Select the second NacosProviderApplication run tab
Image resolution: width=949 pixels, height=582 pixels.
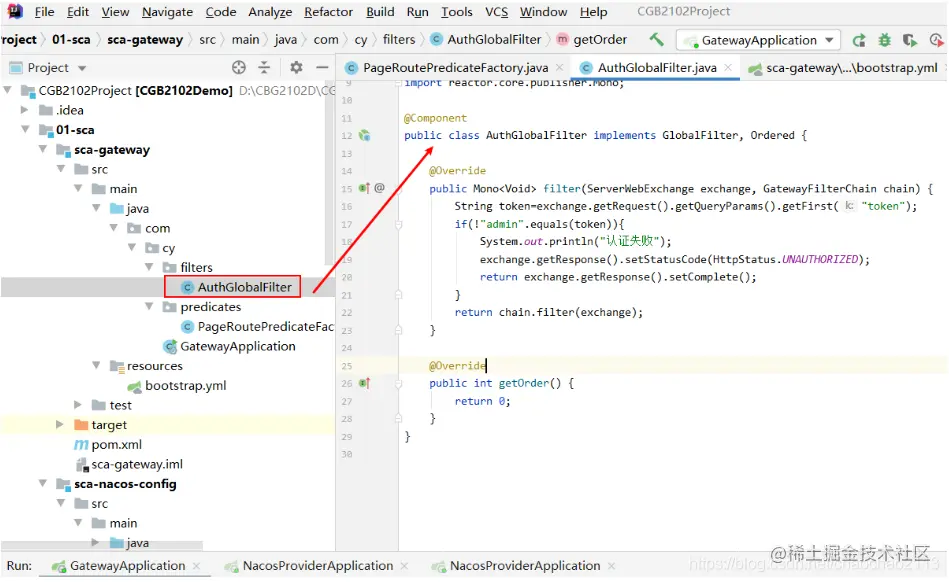pyautogui.click(x=524, y=566)
